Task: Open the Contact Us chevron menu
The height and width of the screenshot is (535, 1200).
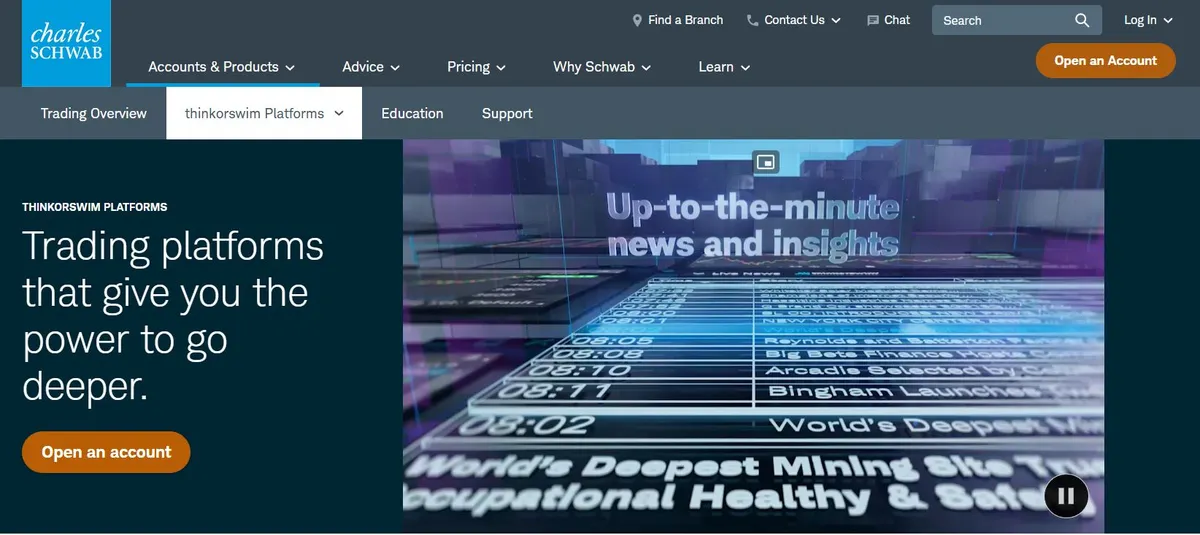Action: [836, 20]
